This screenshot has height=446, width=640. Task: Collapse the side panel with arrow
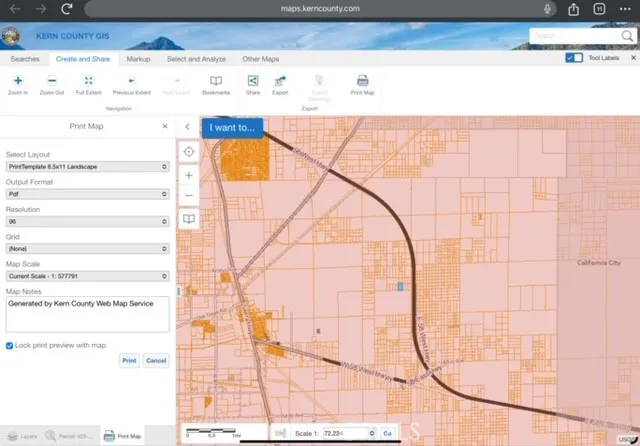[x=188, y=127]
